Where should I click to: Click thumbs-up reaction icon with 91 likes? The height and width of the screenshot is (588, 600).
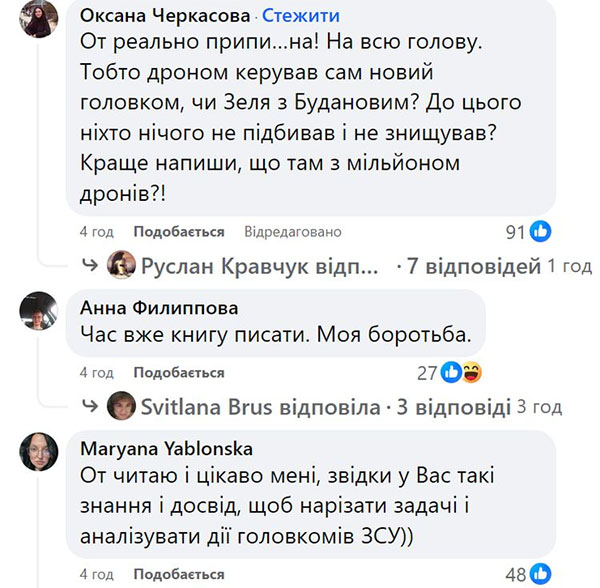coord(540,232)
